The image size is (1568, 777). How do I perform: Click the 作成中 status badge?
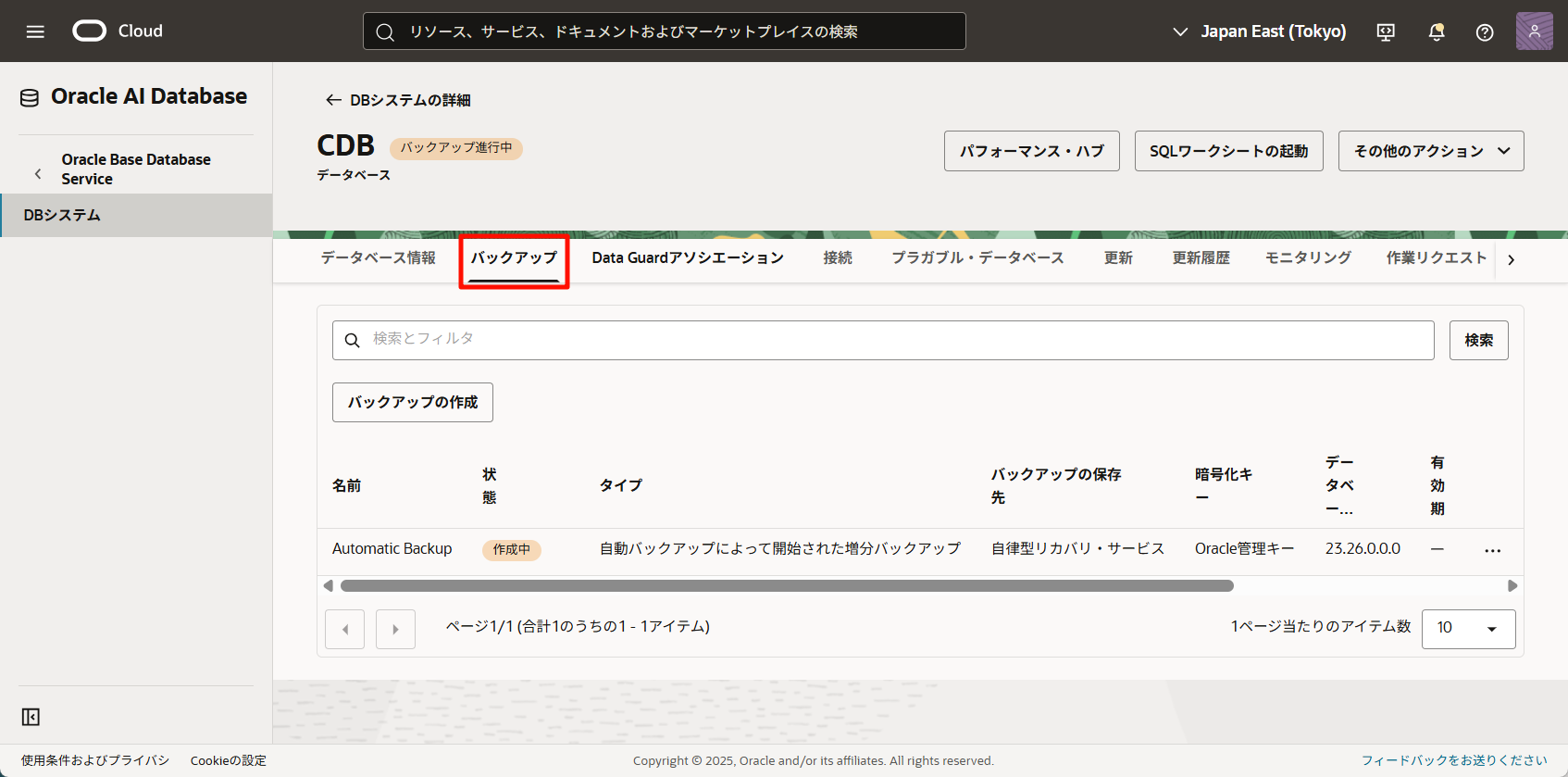click(511, 549)
